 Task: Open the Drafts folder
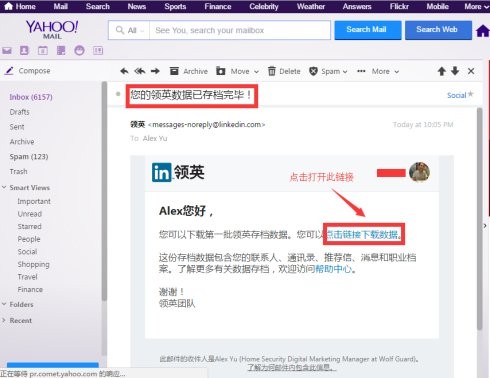[x=19, y=112]
